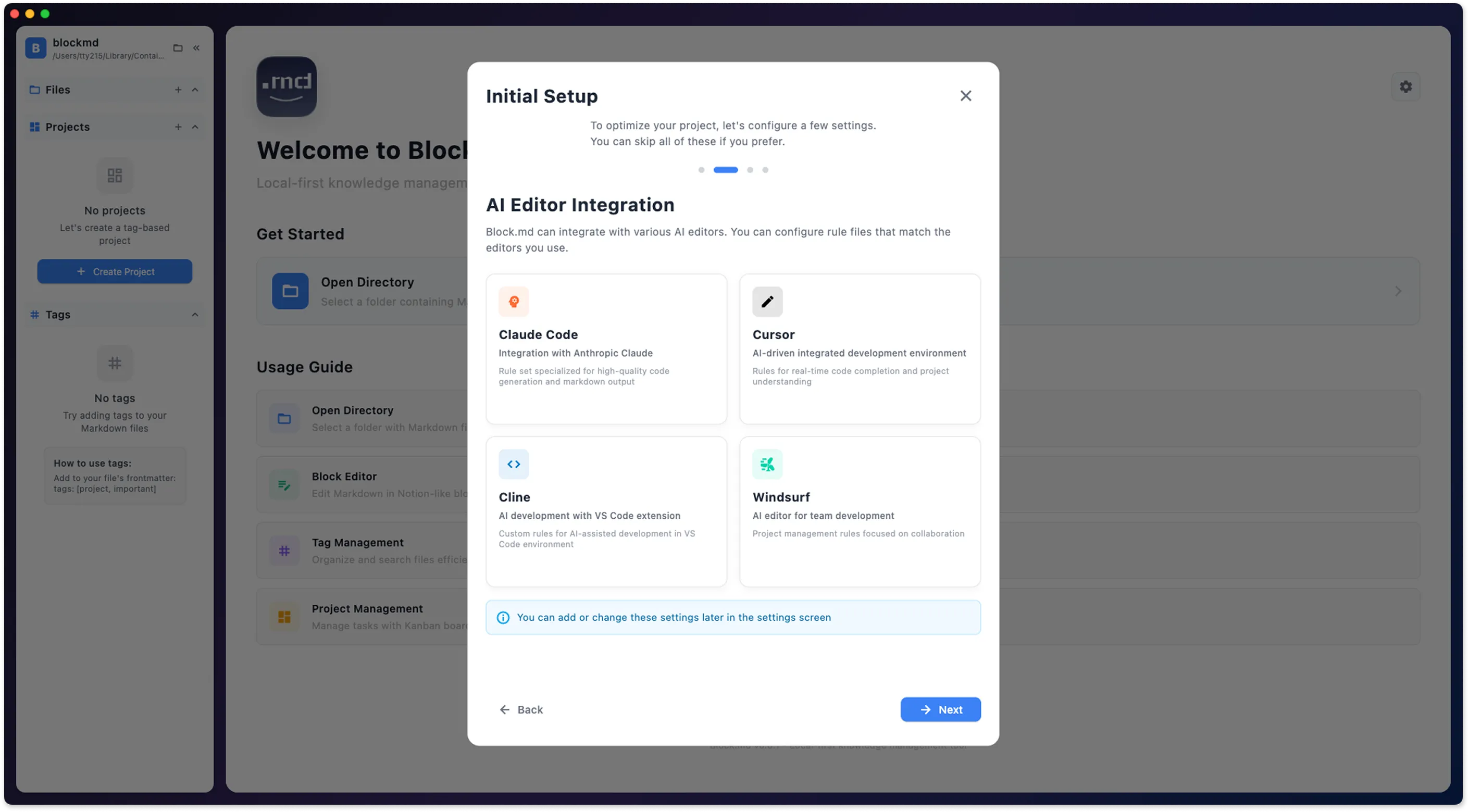Choose the Cursor editor card
1469x812 pixels.
point(860,348)
